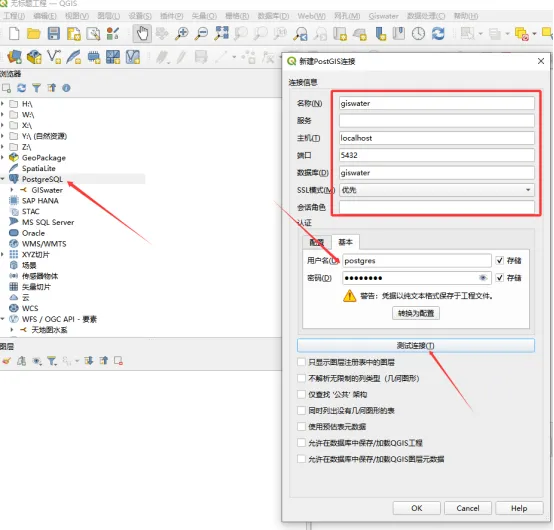
Task: Click the New Virtual Layer icon
Action: pos(133,57)
